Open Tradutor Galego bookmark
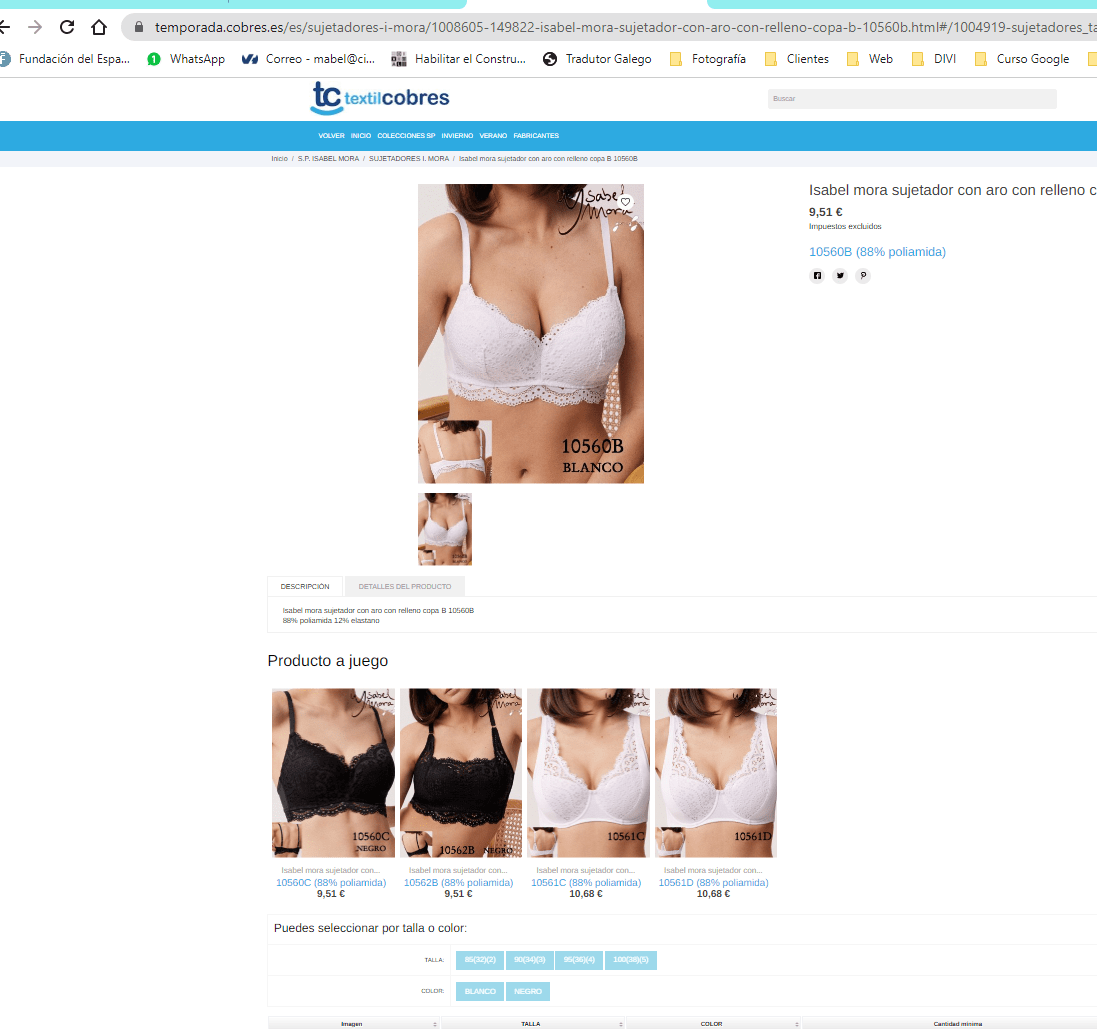Image resolution: width=1097 pixels, height=1029 pixels. [x=597, y=59]
